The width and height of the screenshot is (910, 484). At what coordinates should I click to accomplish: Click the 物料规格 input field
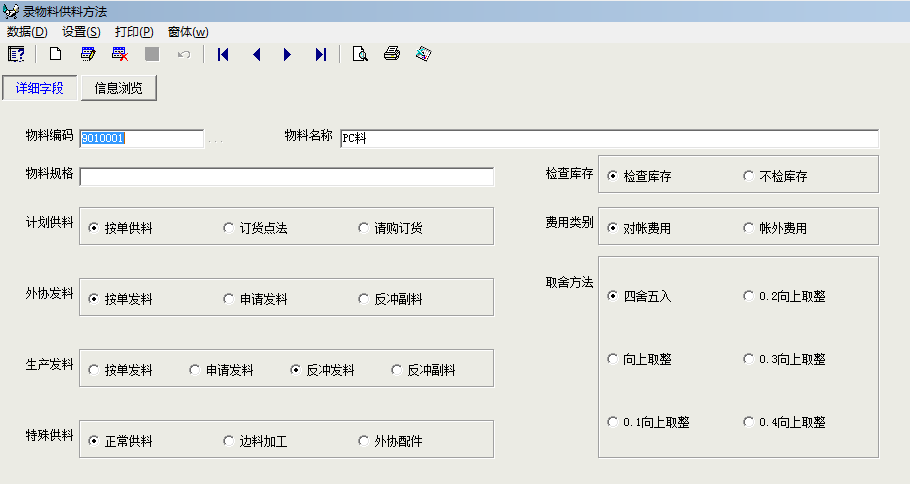pyautogui.click(x=287, y=177)
